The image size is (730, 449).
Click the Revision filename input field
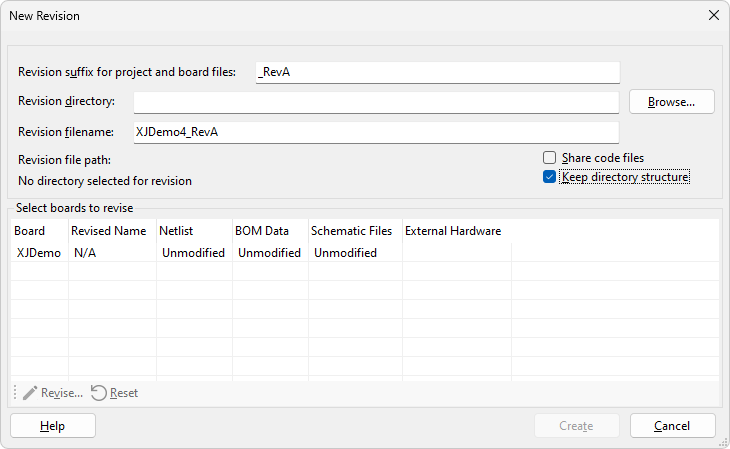(x=375, y=132)
